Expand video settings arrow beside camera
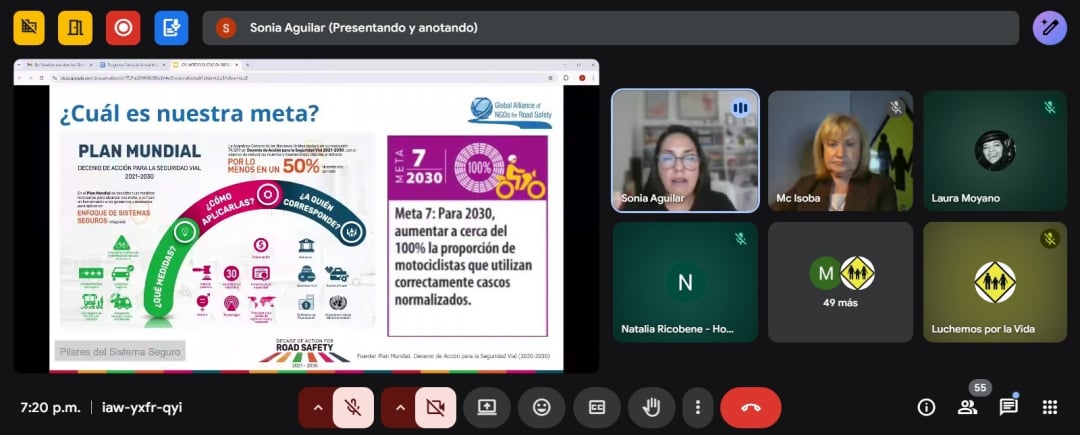The height and width of the screenshot is (435, 1080). point(399,407)
